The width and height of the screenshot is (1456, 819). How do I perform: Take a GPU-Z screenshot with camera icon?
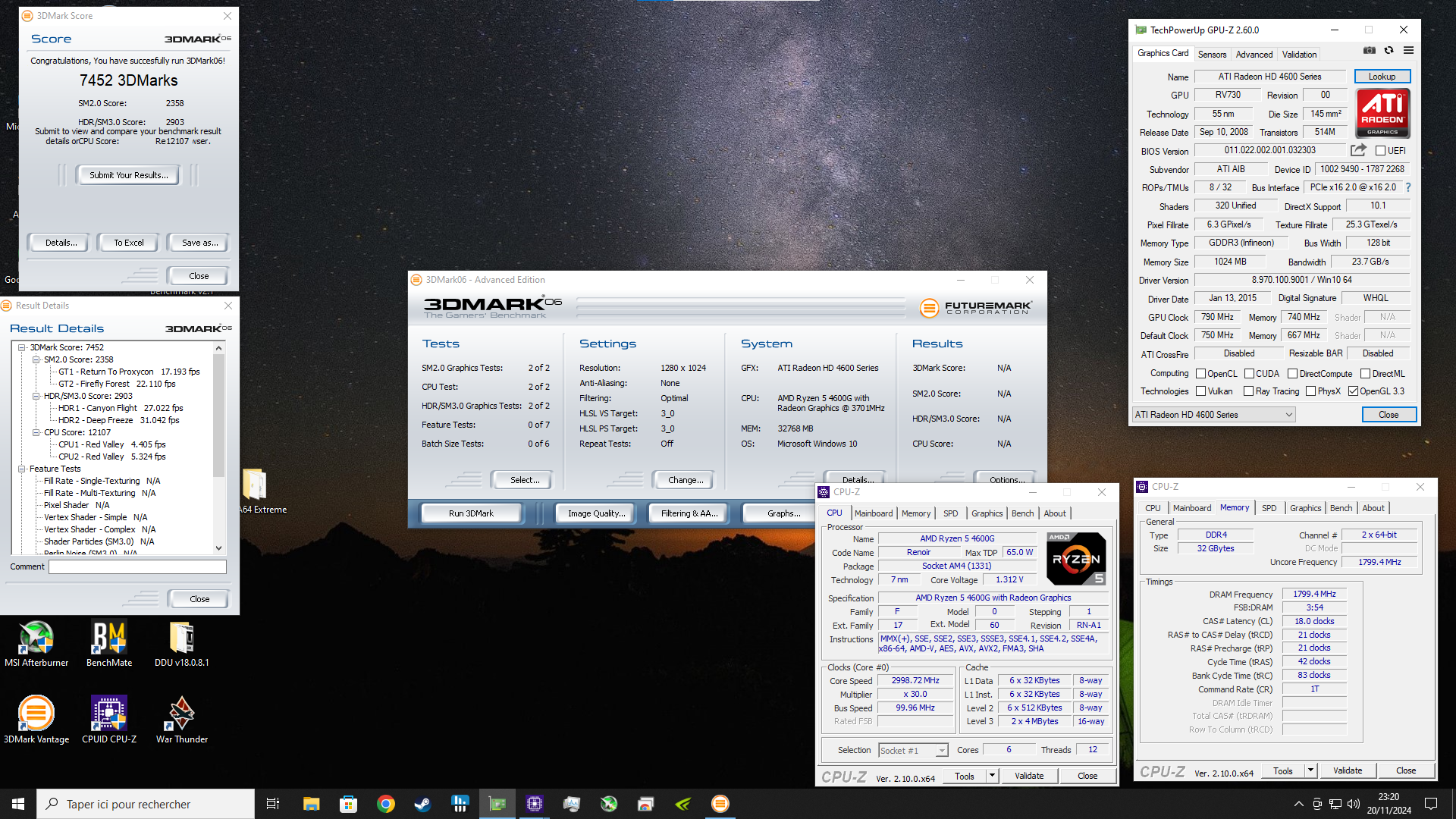[x=1370, y=51]
